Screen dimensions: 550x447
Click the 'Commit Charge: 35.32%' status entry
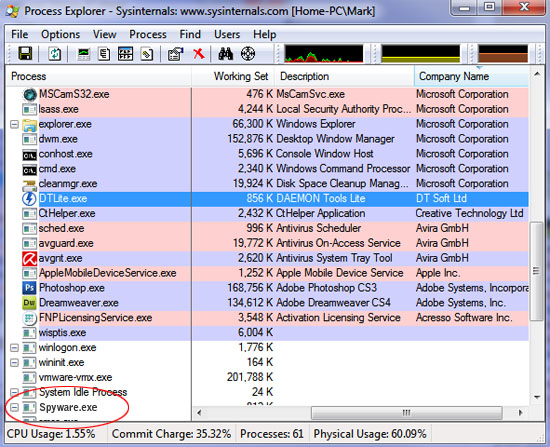(171, 434)
